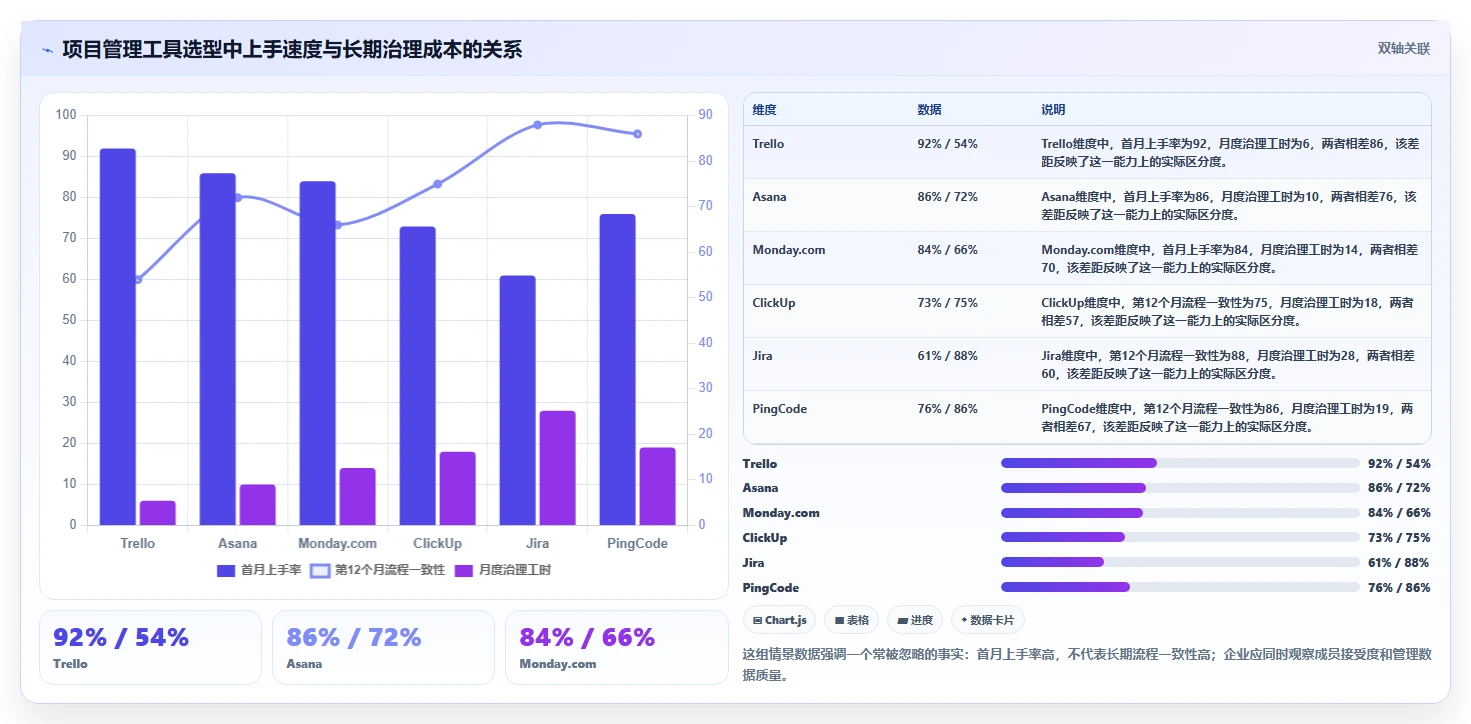Click the 61% / 88% table cell
This screenshot has height=724, width=1471.
[x=947, y=356]
